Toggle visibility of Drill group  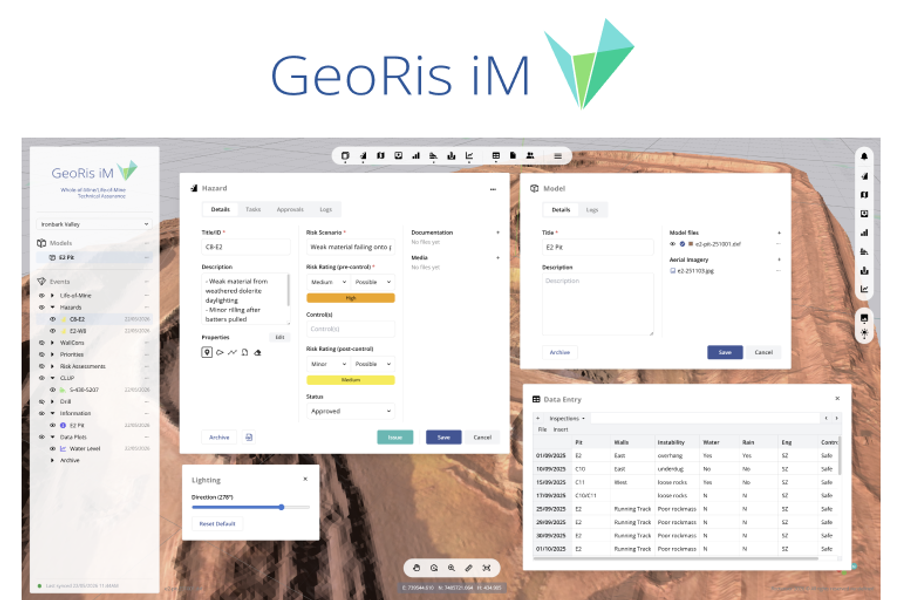pyautogui.click(x=41, y=402)
